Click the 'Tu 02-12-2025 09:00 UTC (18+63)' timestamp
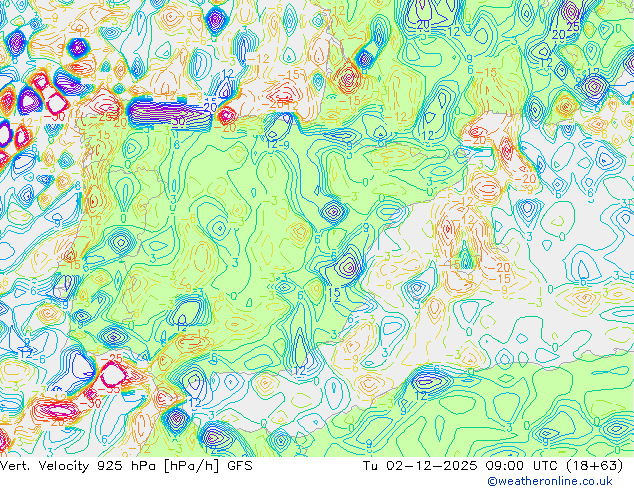 click(493, 466)
